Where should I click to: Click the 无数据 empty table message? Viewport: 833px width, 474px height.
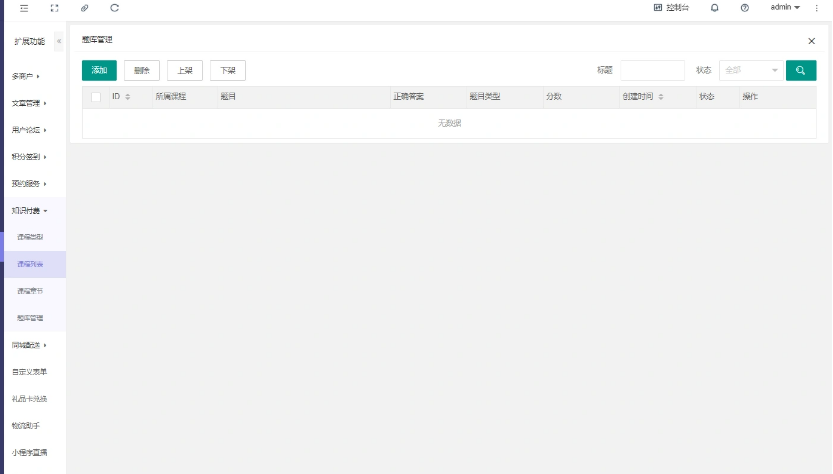[449, 123]
